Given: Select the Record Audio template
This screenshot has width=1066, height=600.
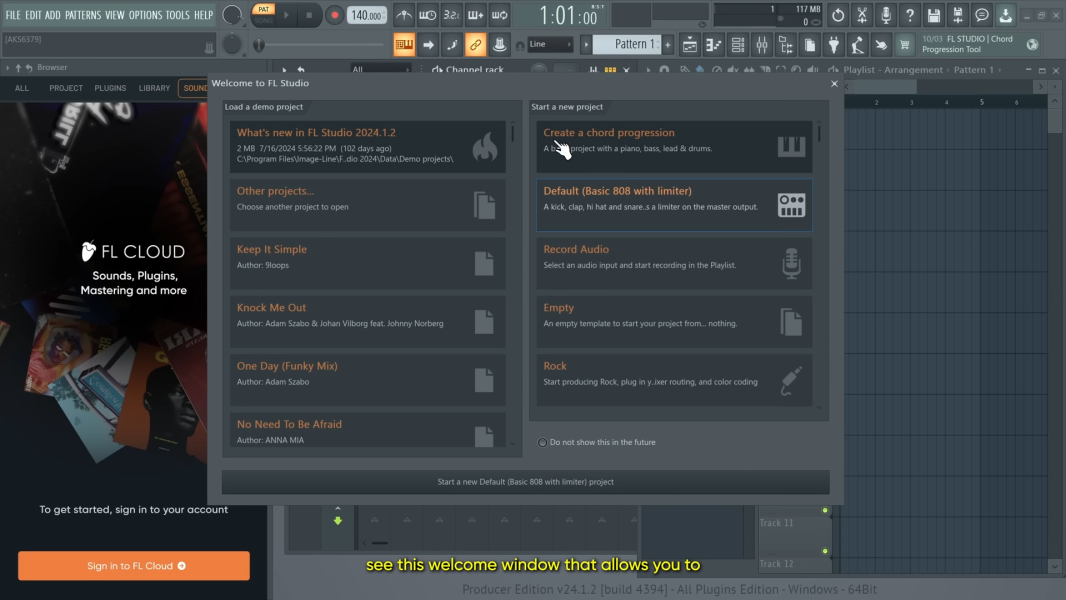Looking at the screenshot, I should (x=674, y=264).
